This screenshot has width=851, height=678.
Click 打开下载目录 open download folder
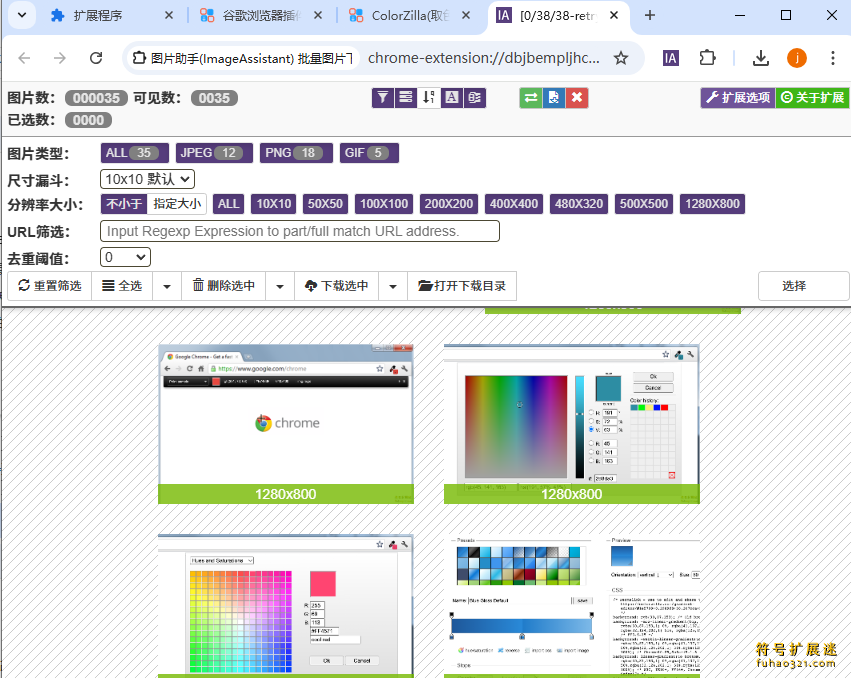462,286
